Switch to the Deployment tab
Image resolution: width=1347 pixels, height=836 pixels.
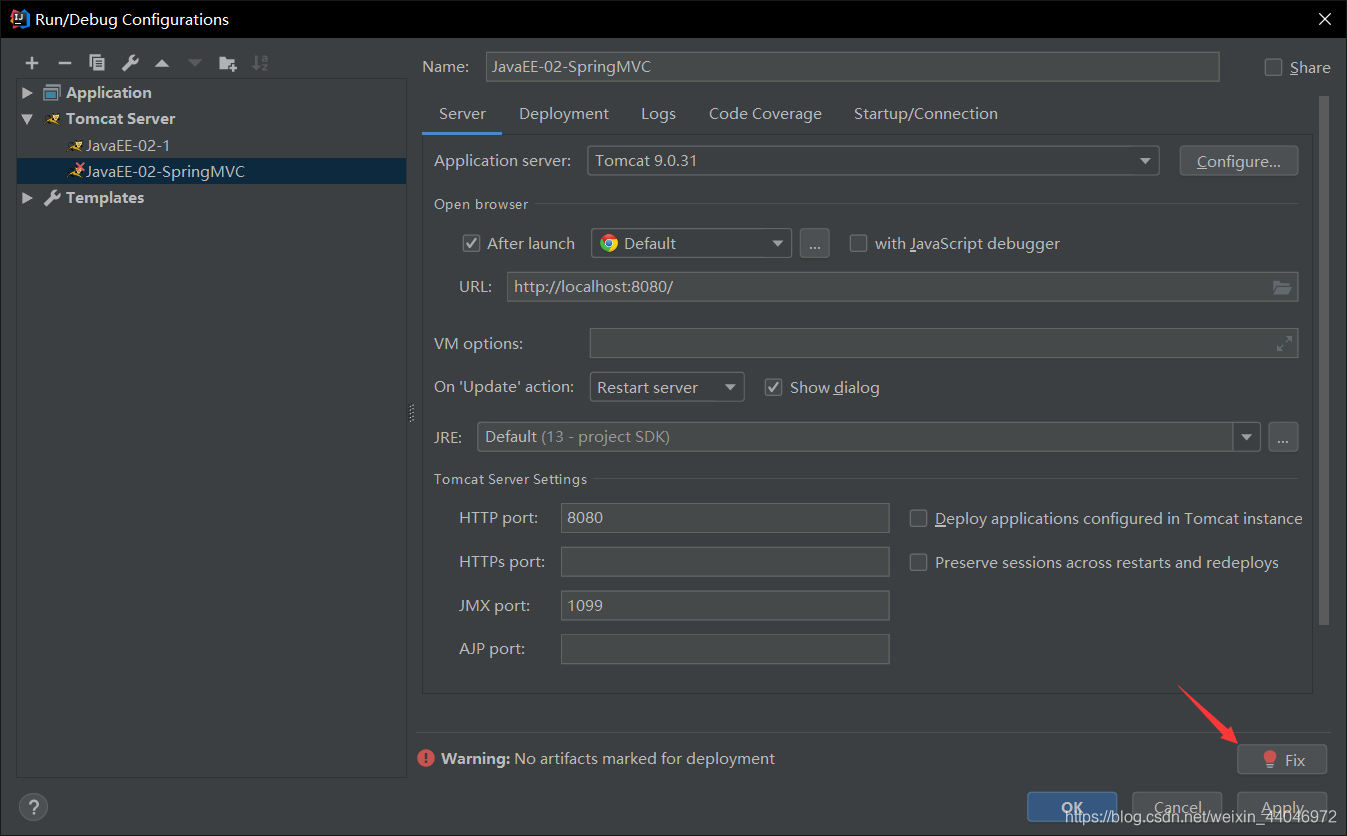coord(564,114)
